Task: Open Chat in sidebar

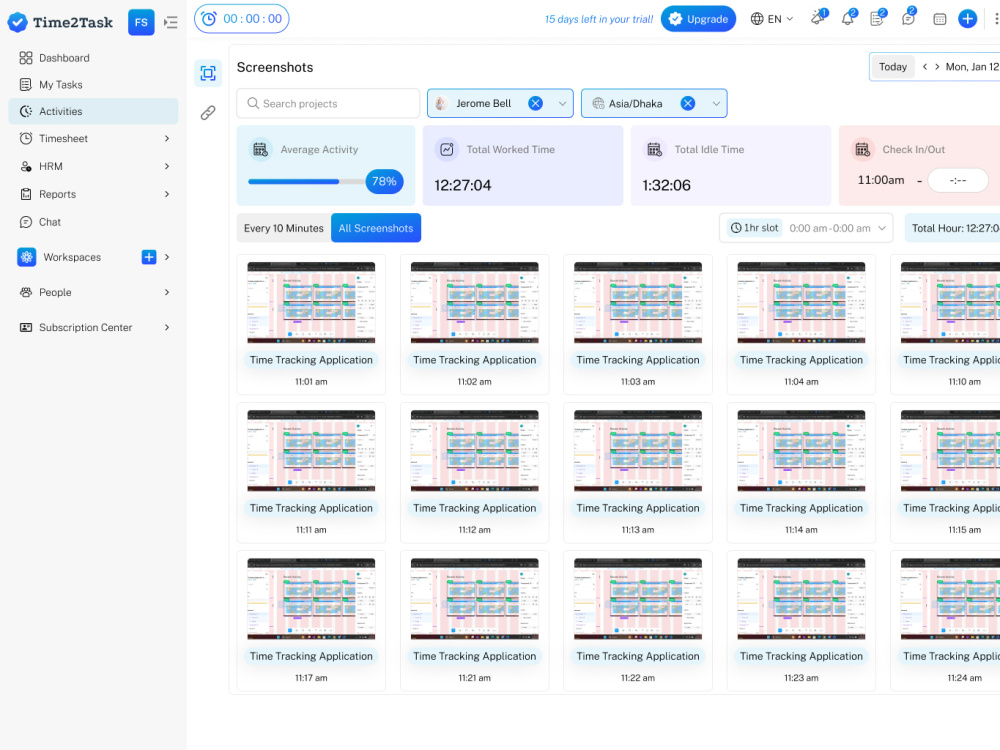Action: tap(93, 222)
